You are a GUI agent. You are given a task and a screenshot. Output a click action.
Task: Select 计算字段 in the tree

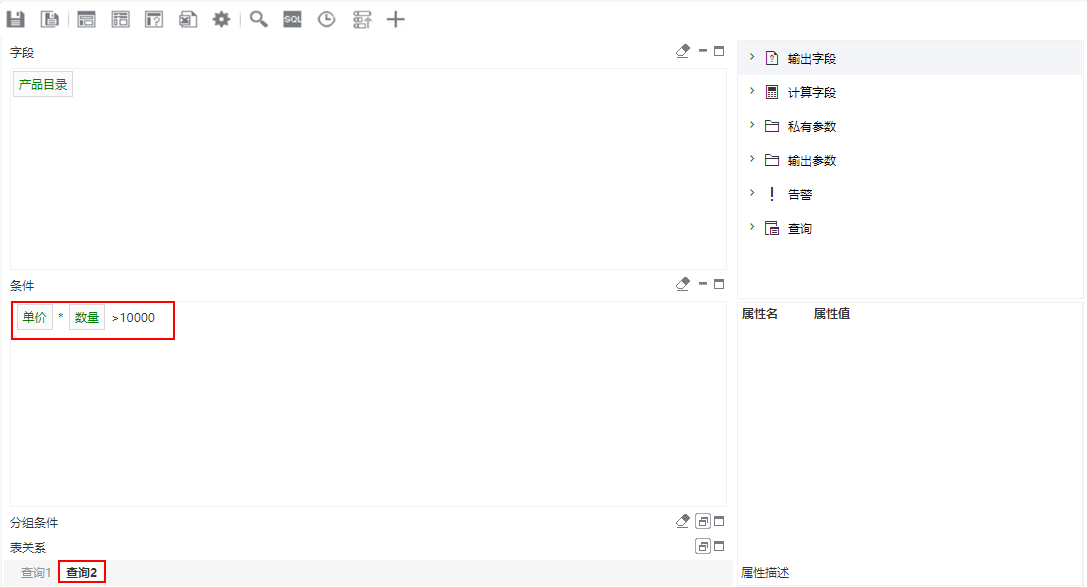pyautogui.click(x=812, y=92)
